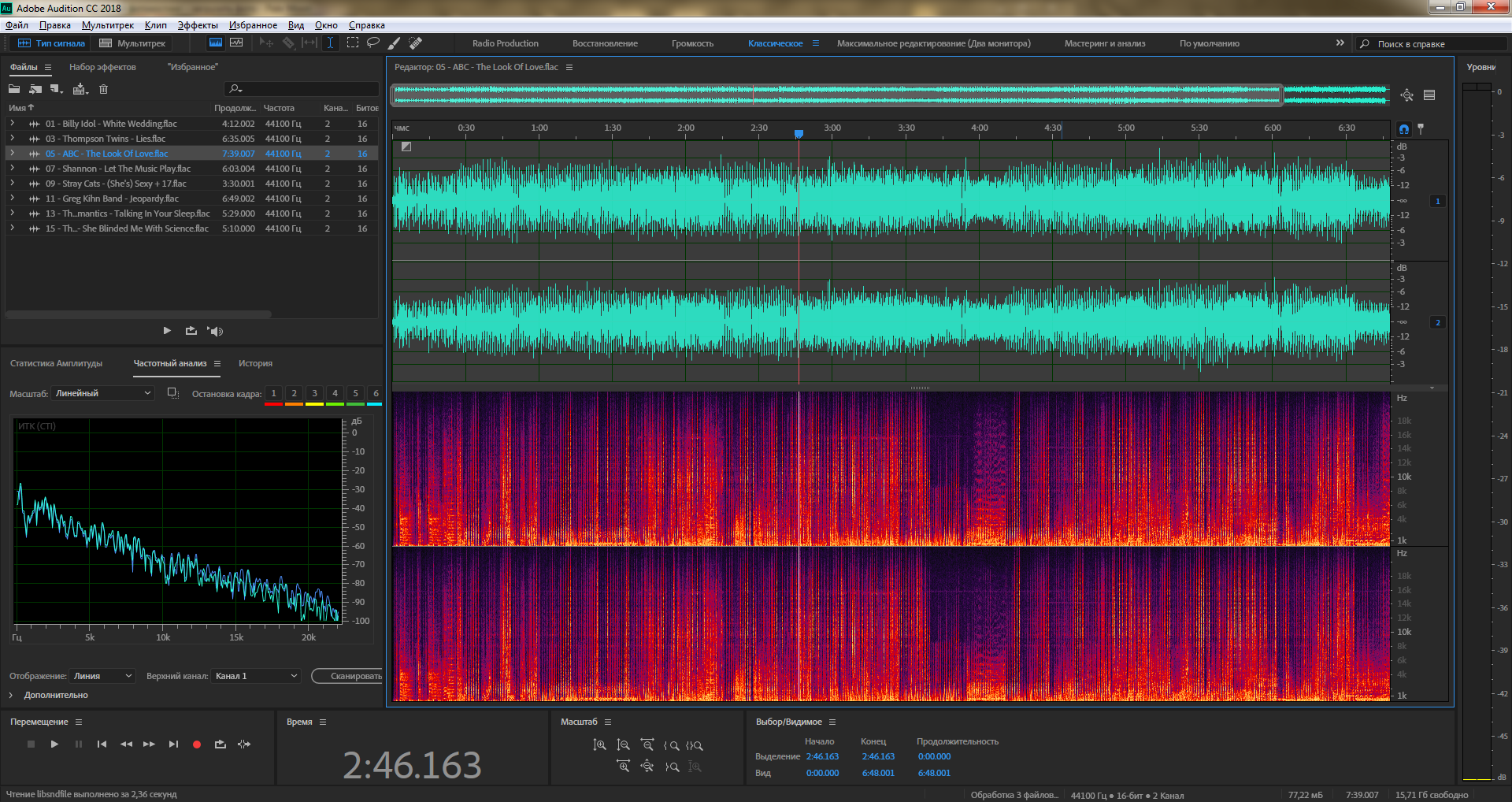Toggle auto-play in Files panel
The image size is (1512, 802).
coord(215,331)
